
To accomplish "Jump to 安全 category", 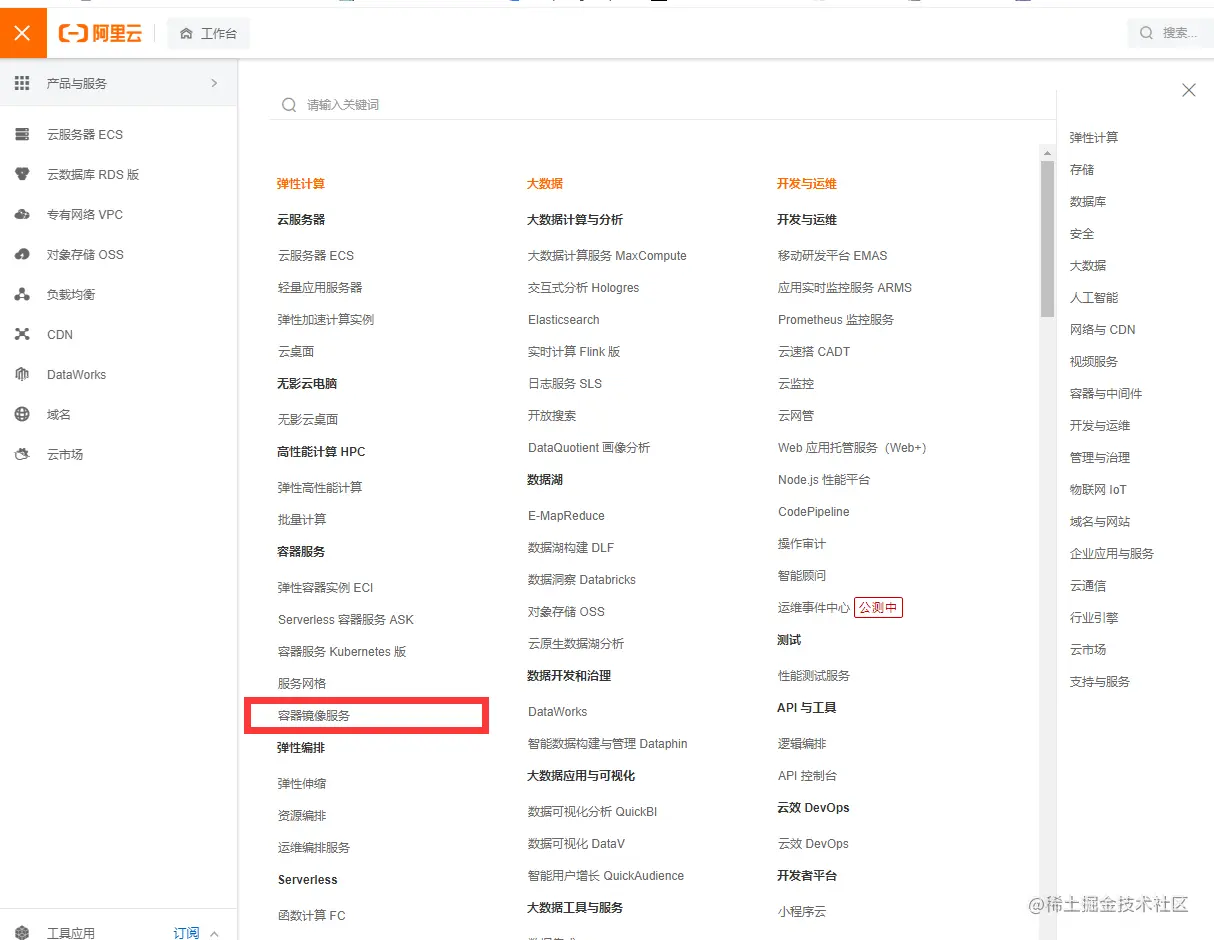I will (x=1082, y=233).
